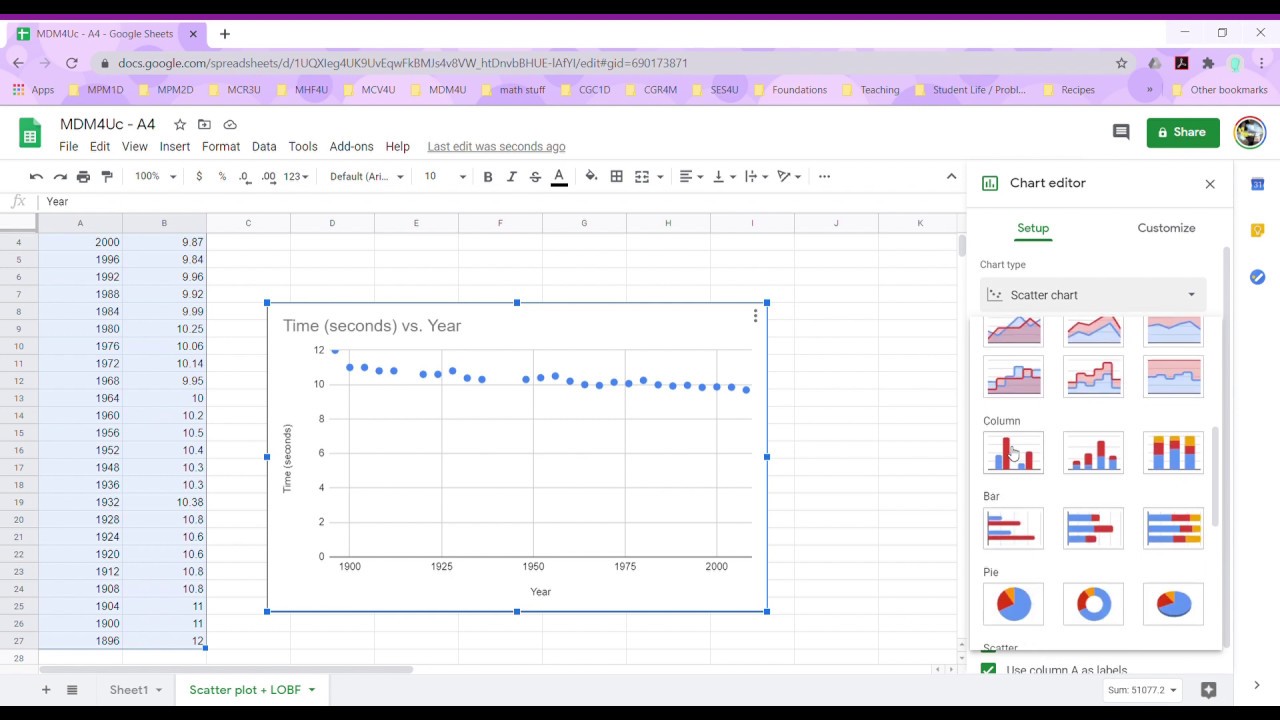Switch to the Setup tab

click(x=1033, y=228)
